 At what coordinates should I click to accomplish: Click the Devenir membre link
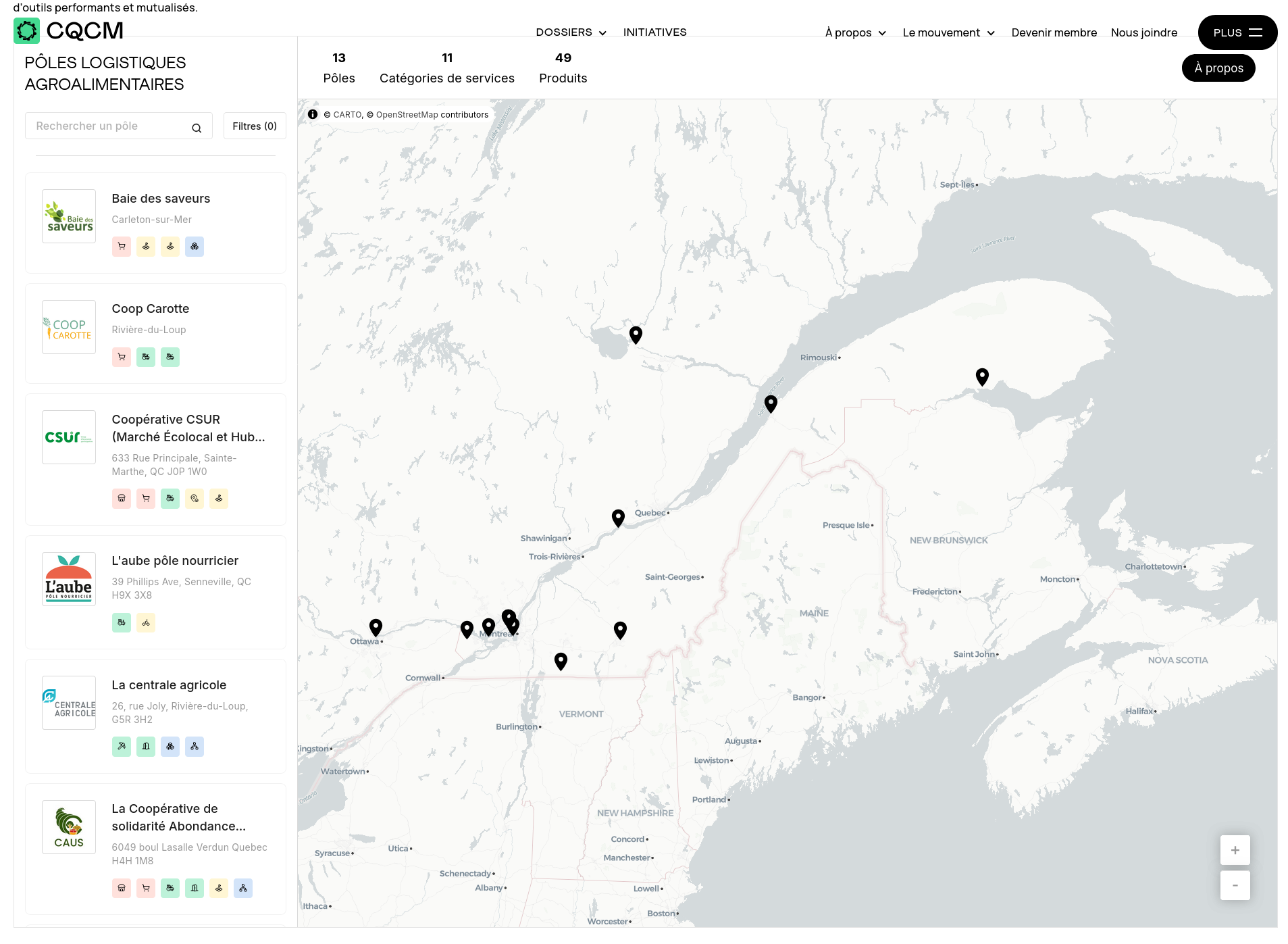pos(1054,32)
